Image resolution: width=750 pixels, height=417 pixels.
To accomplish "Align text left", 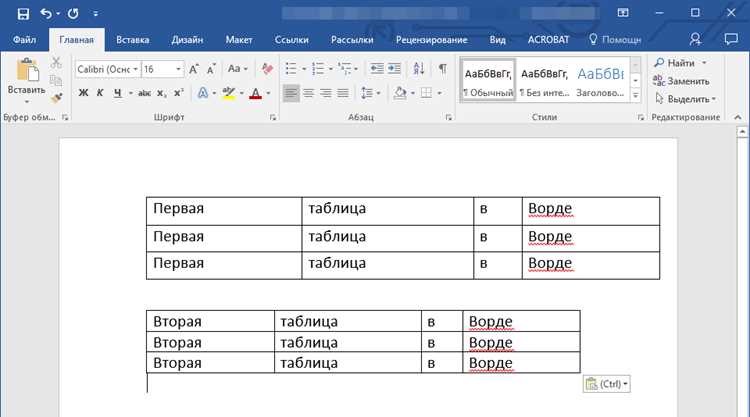I will [x=291, y=93].
